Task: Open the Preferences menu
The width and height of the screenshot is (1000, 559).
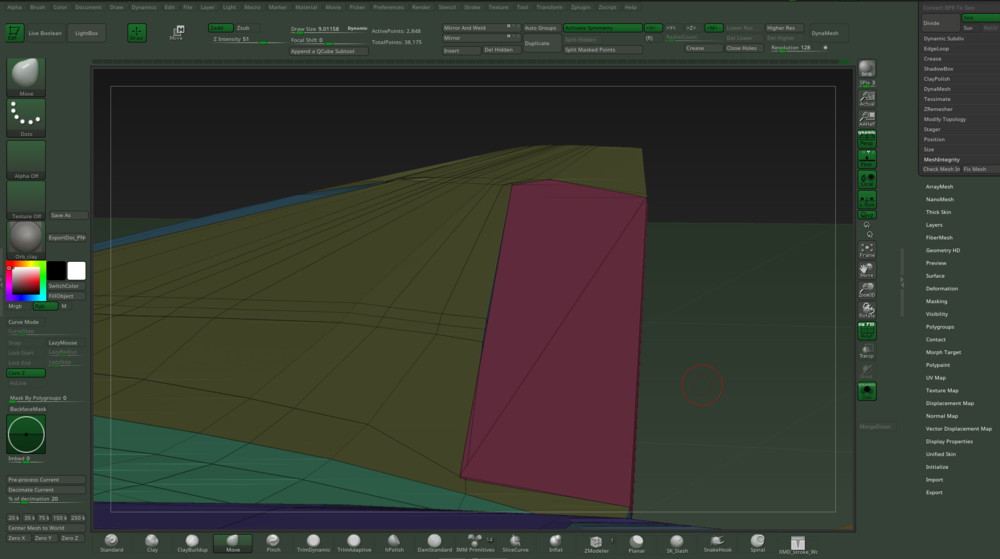Action: [388, 7]
